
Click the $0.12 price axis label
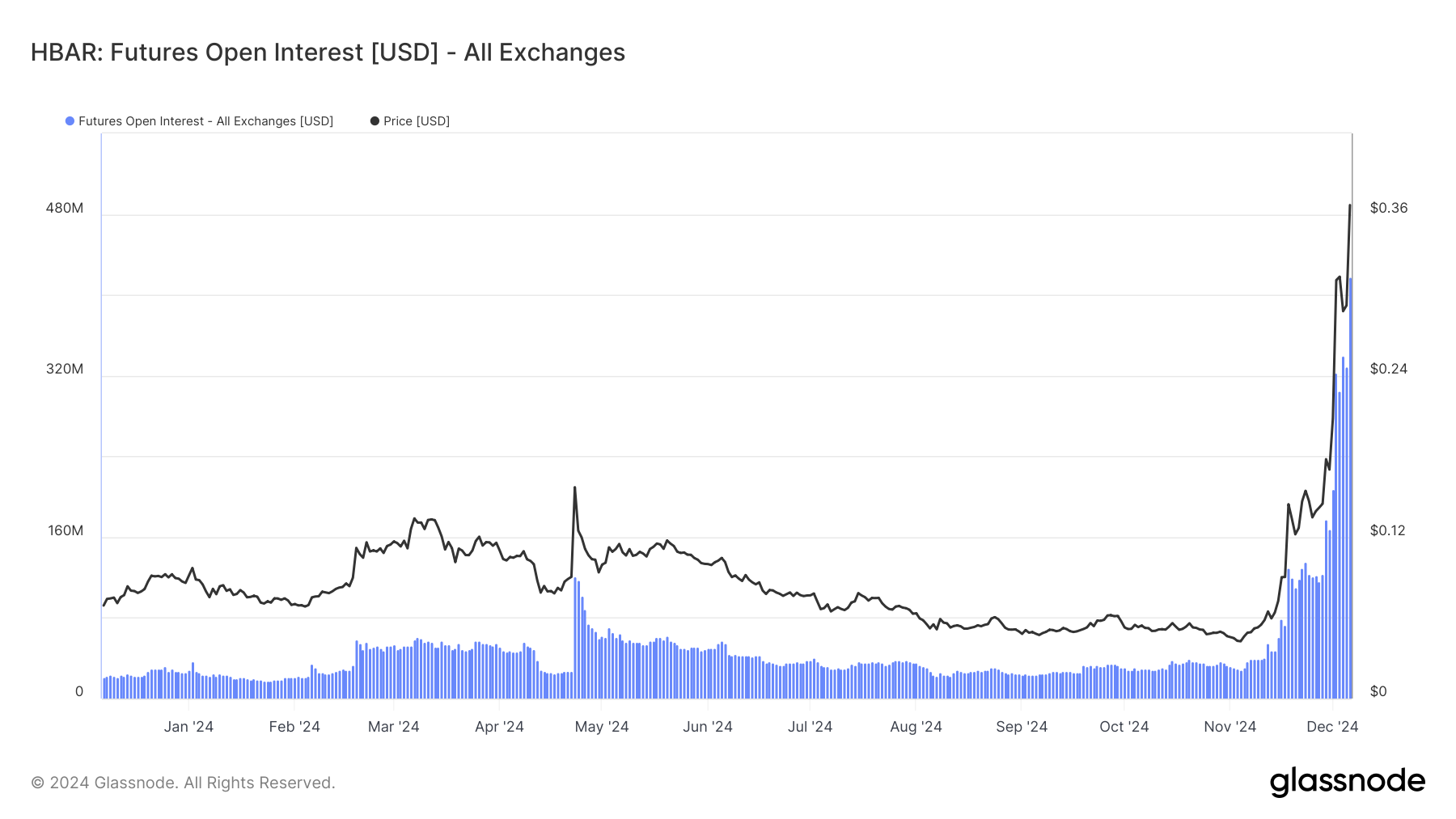point(1388,530)
